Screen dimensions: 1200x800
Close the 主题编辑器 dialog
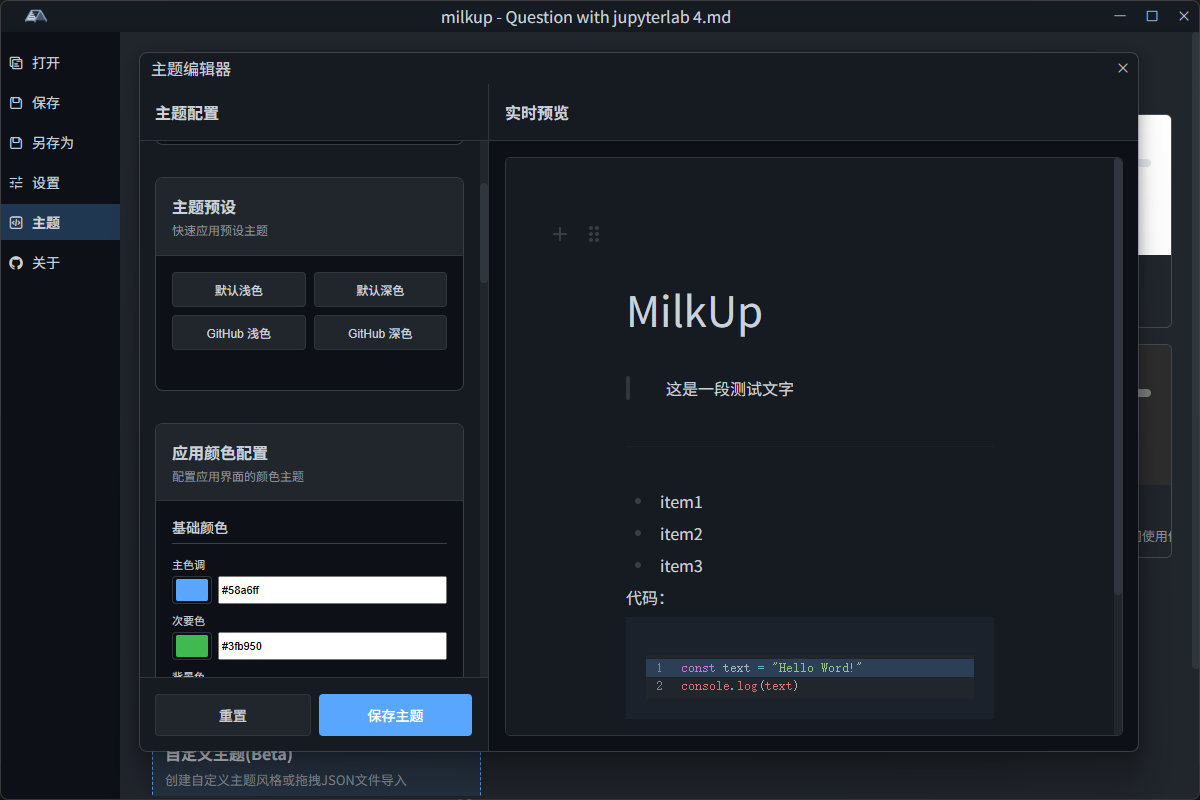1122,67
